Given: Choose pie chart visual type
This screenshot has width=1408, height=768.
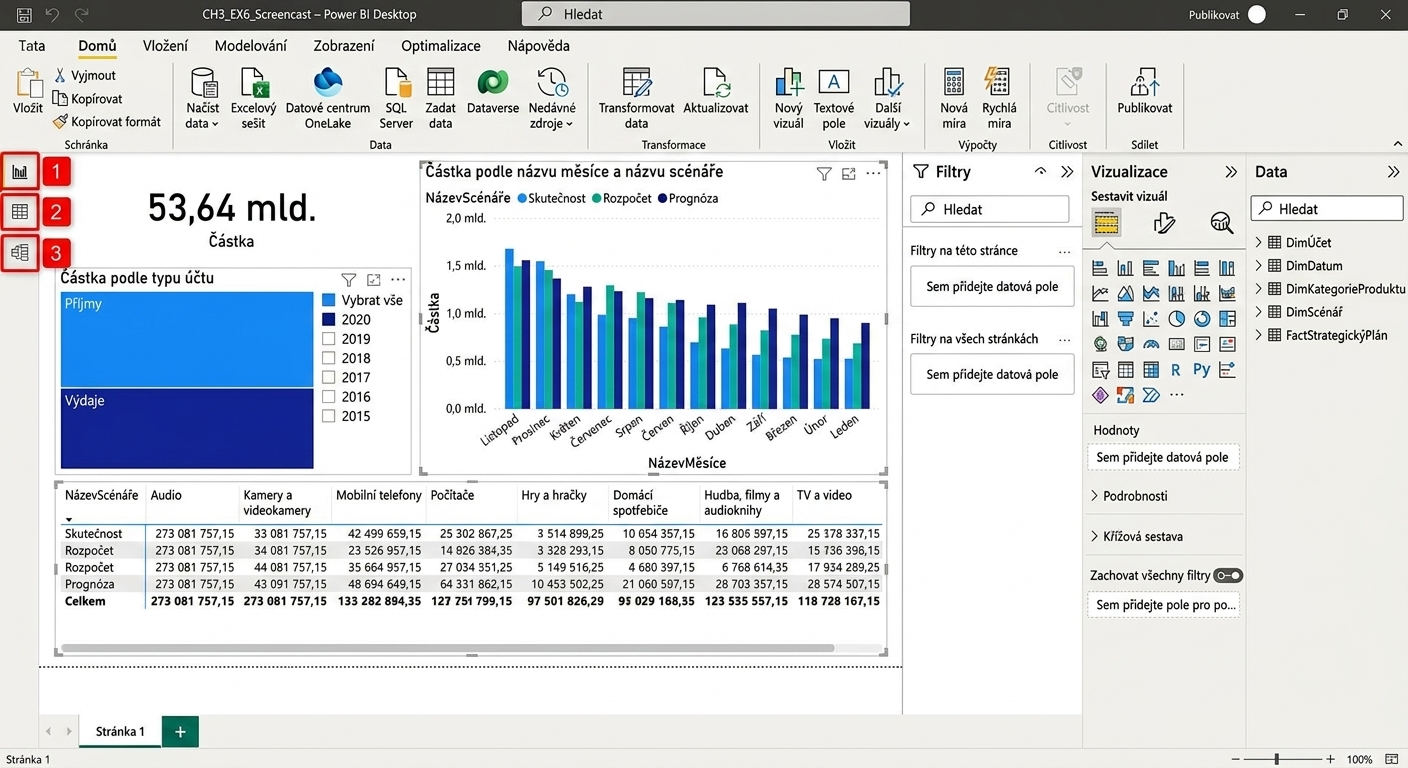Looking at the screenshot, I should (1176, 319).
